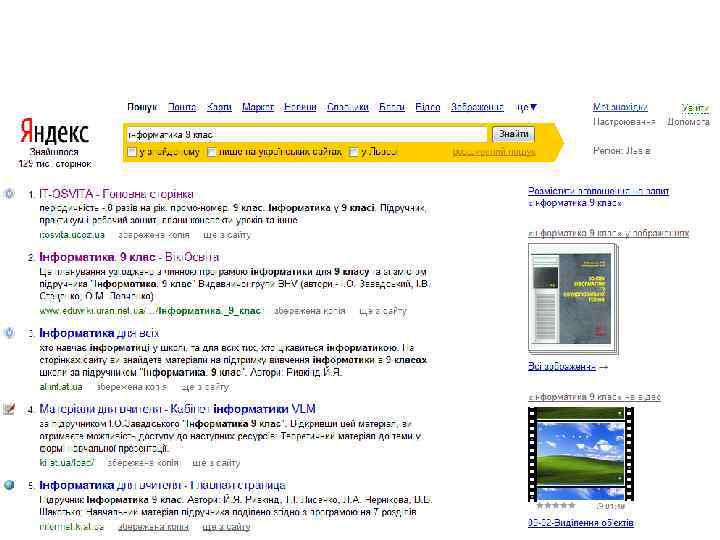Open 'Інформатика. 9 клас - ВікіОсвіта' result

click(129, 257)
